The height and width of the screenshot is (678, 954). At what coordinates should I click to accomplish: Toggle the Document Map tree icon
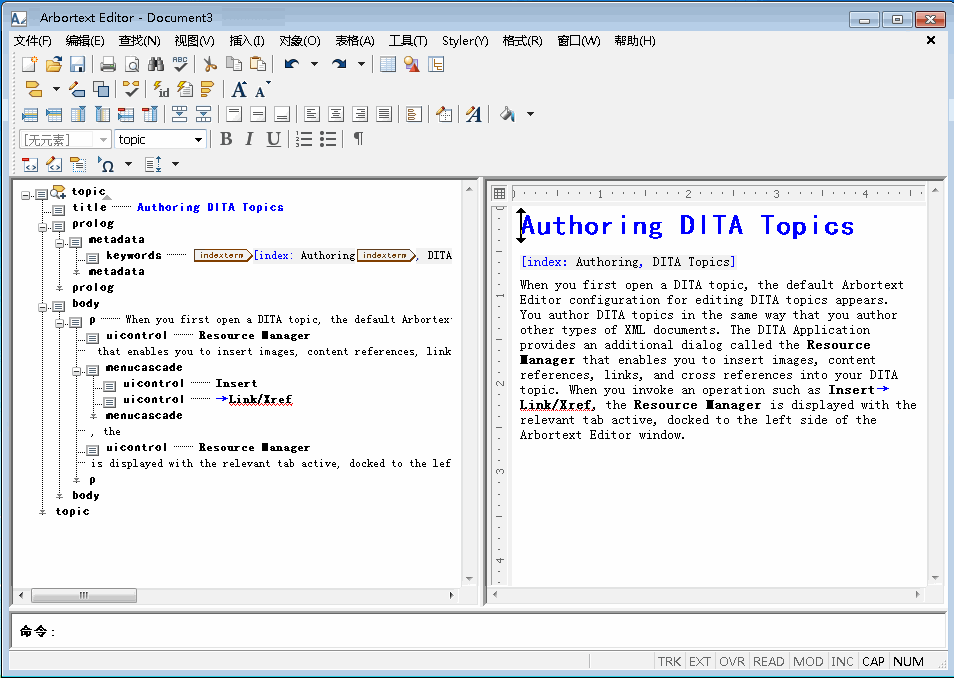pos(436,64)
